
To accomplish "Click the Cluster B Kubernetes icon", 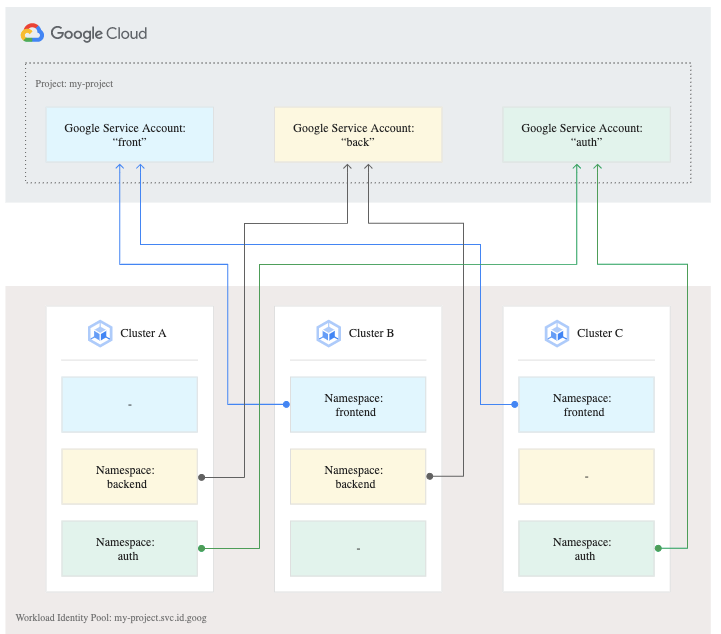I will pos(328,333).
